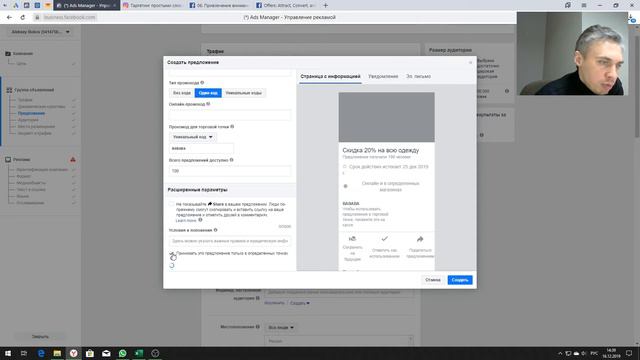Toggle the hide Share button checkbox
640x360 pixels.
[x=171, y=204]
